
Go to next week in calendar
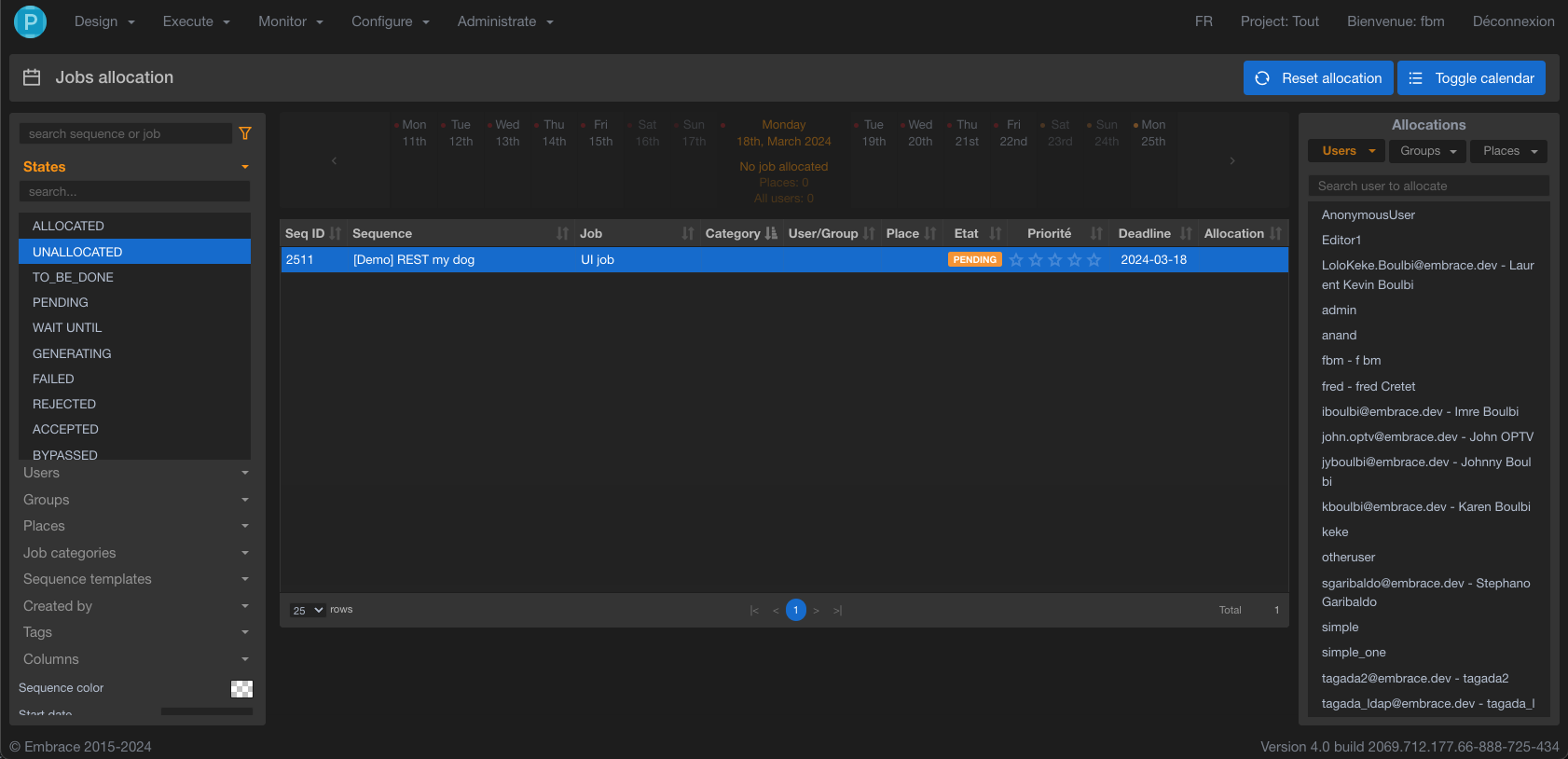[x=1232, y=160]
